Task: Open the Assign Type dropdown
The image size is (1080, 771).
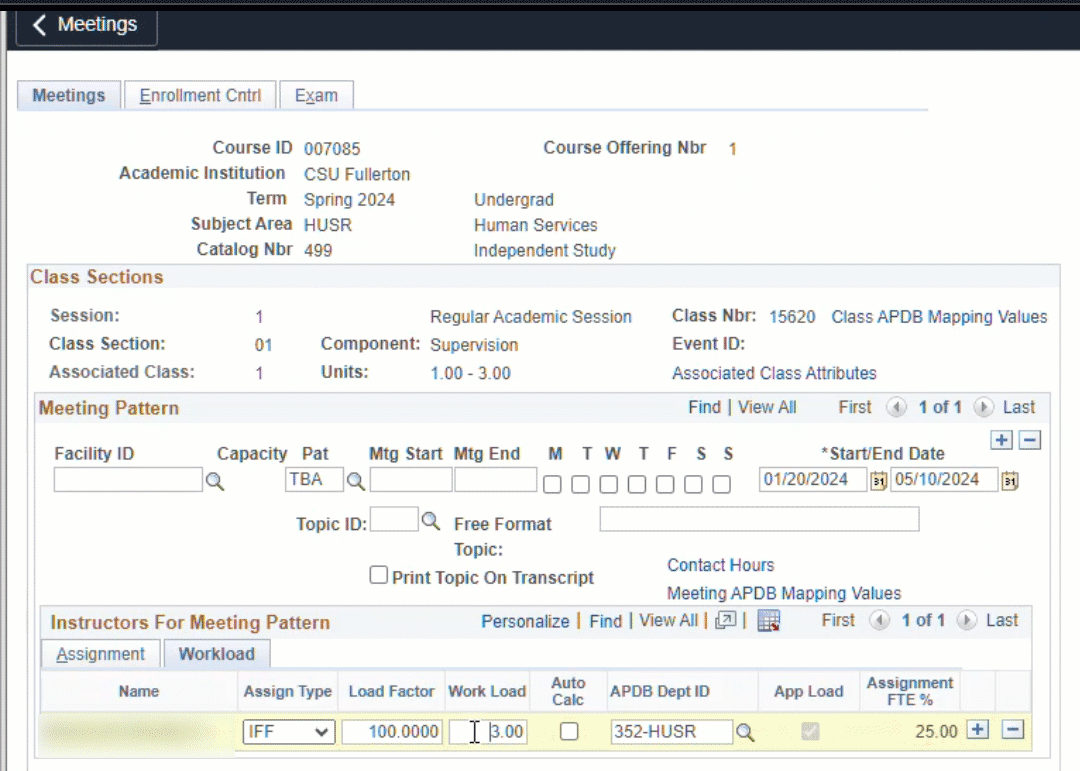Action: point(288,732)
